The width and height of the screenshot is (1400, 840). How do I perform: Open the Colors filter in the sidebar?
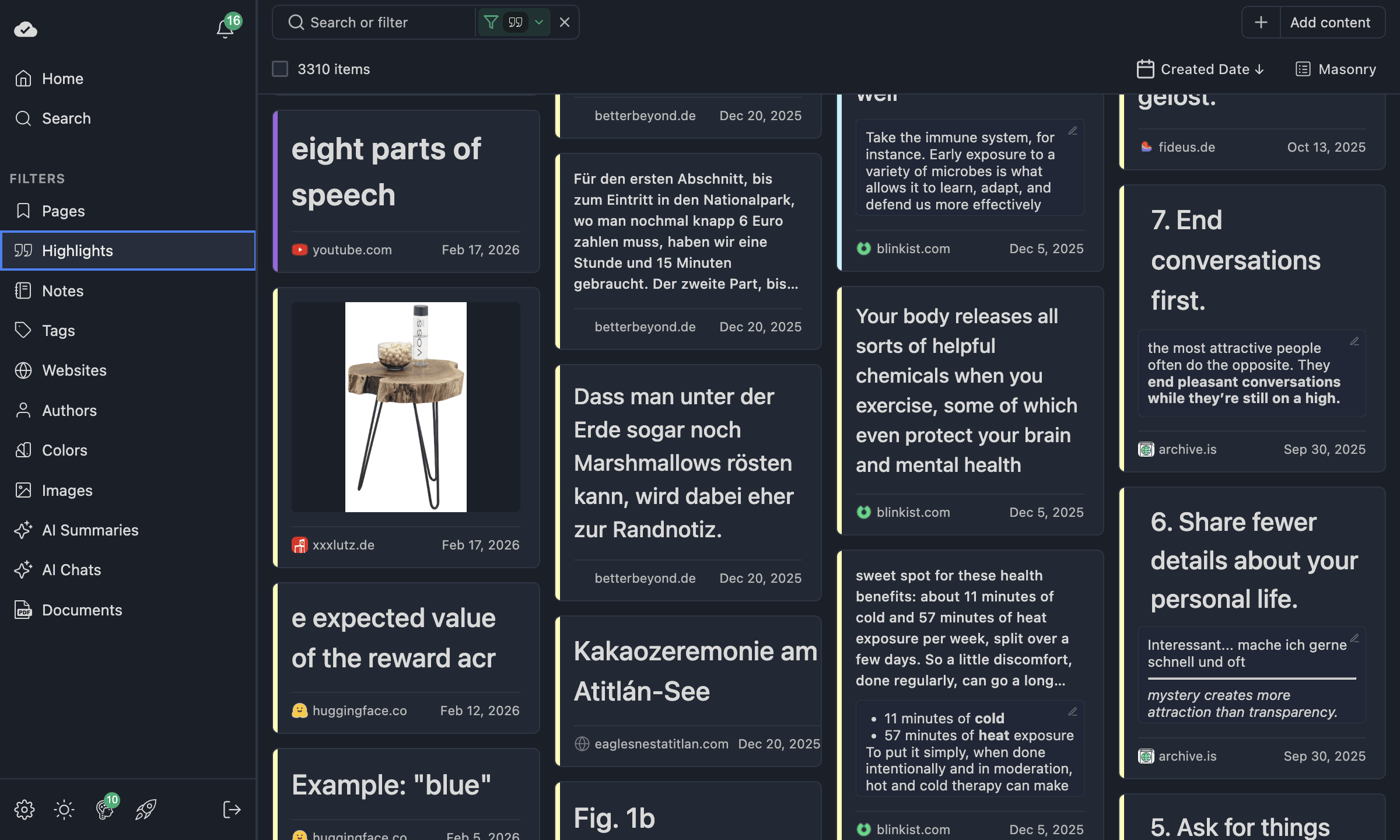64,450
